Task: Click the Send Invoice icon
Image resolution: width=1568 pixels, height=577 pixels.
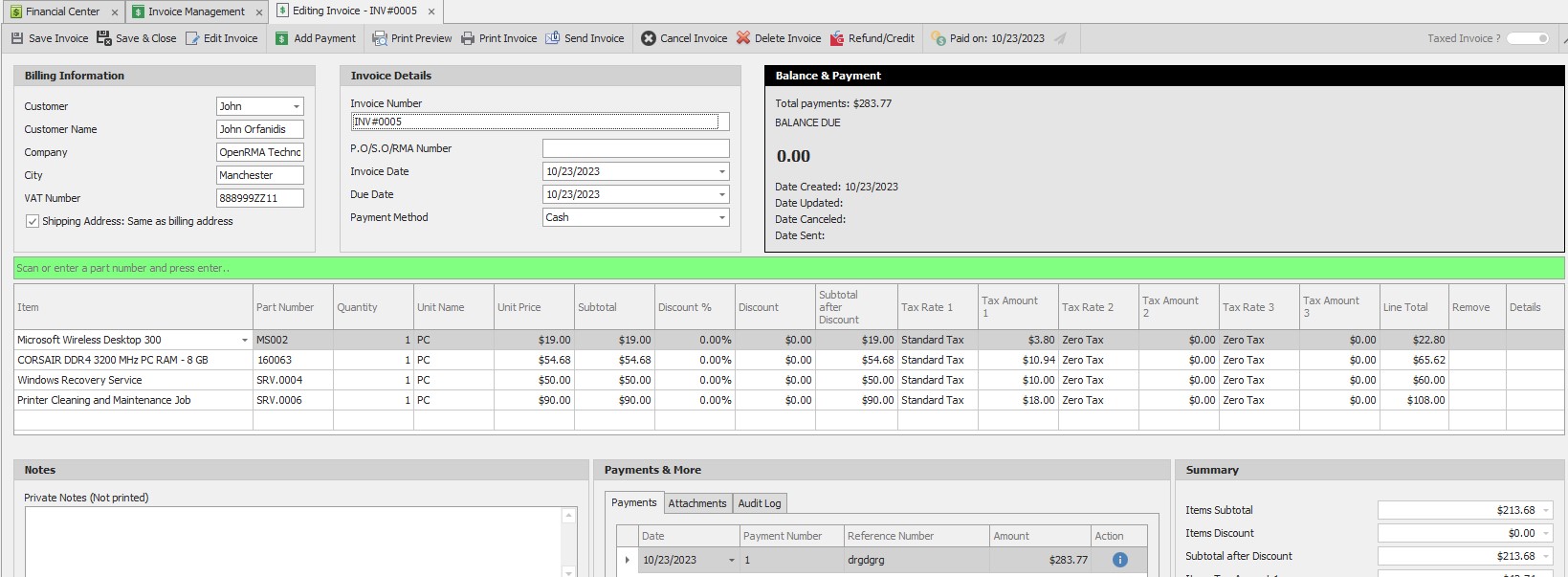Action: [x=552, y=38]
